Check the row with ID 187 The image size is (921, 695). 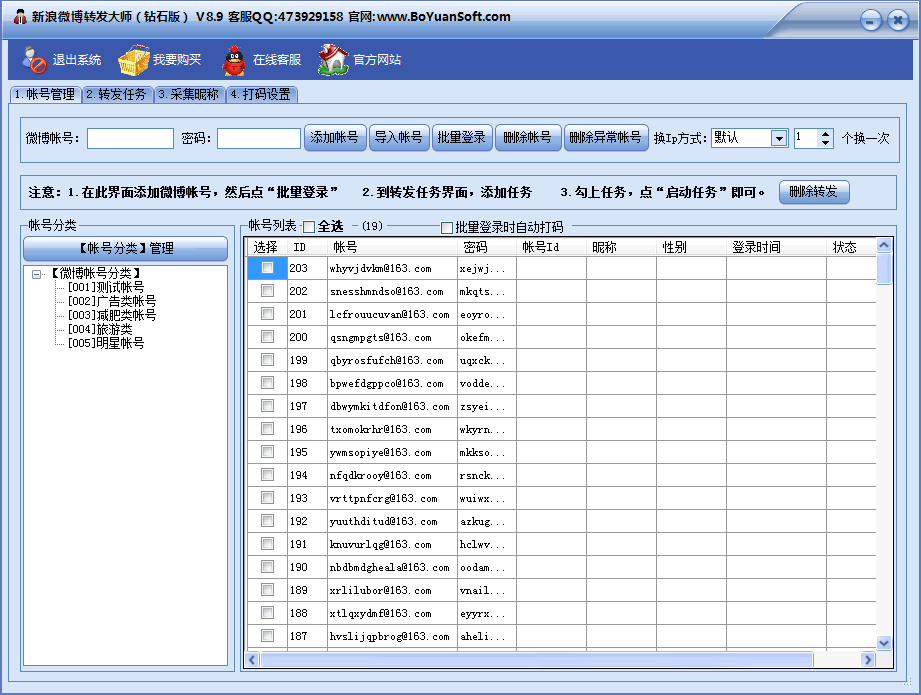click(267, 636)
